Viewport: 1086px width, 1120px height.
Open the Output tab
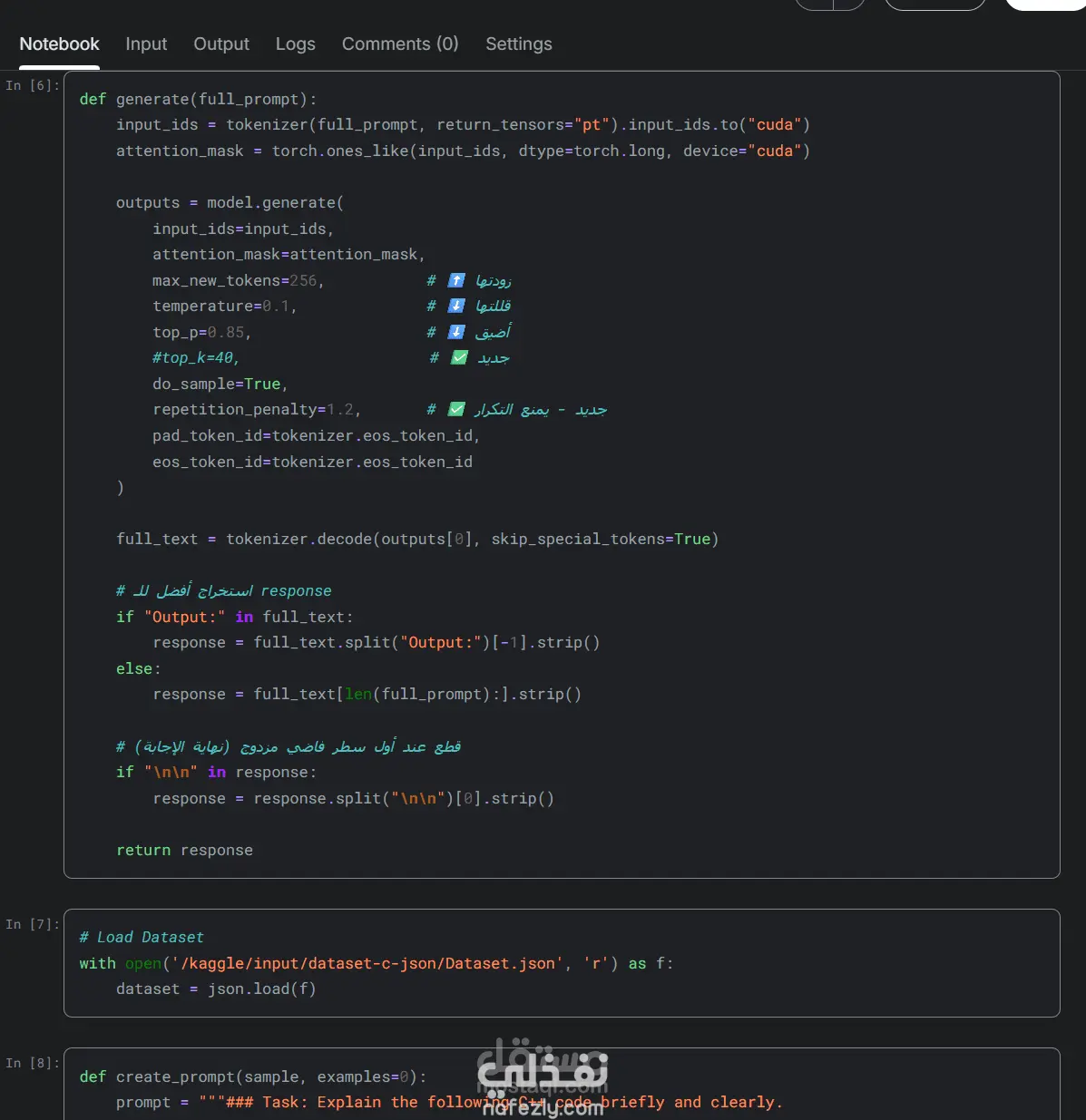coord(221,44)
